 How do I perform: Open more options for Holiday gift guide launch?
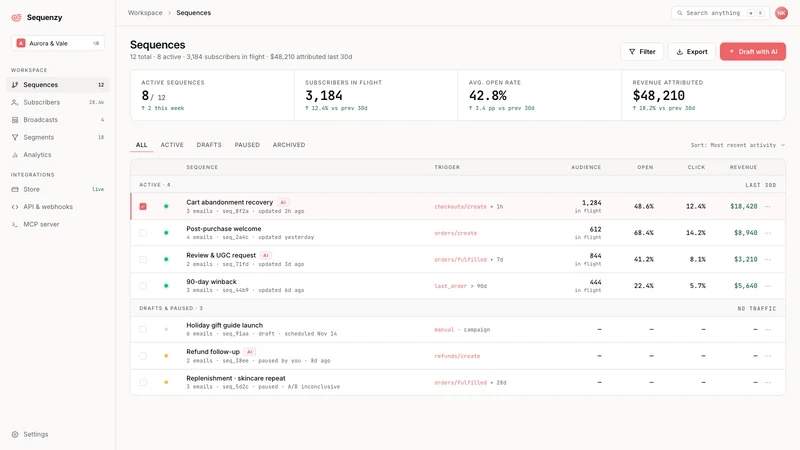pyautogui.click(x=768, y=330)
